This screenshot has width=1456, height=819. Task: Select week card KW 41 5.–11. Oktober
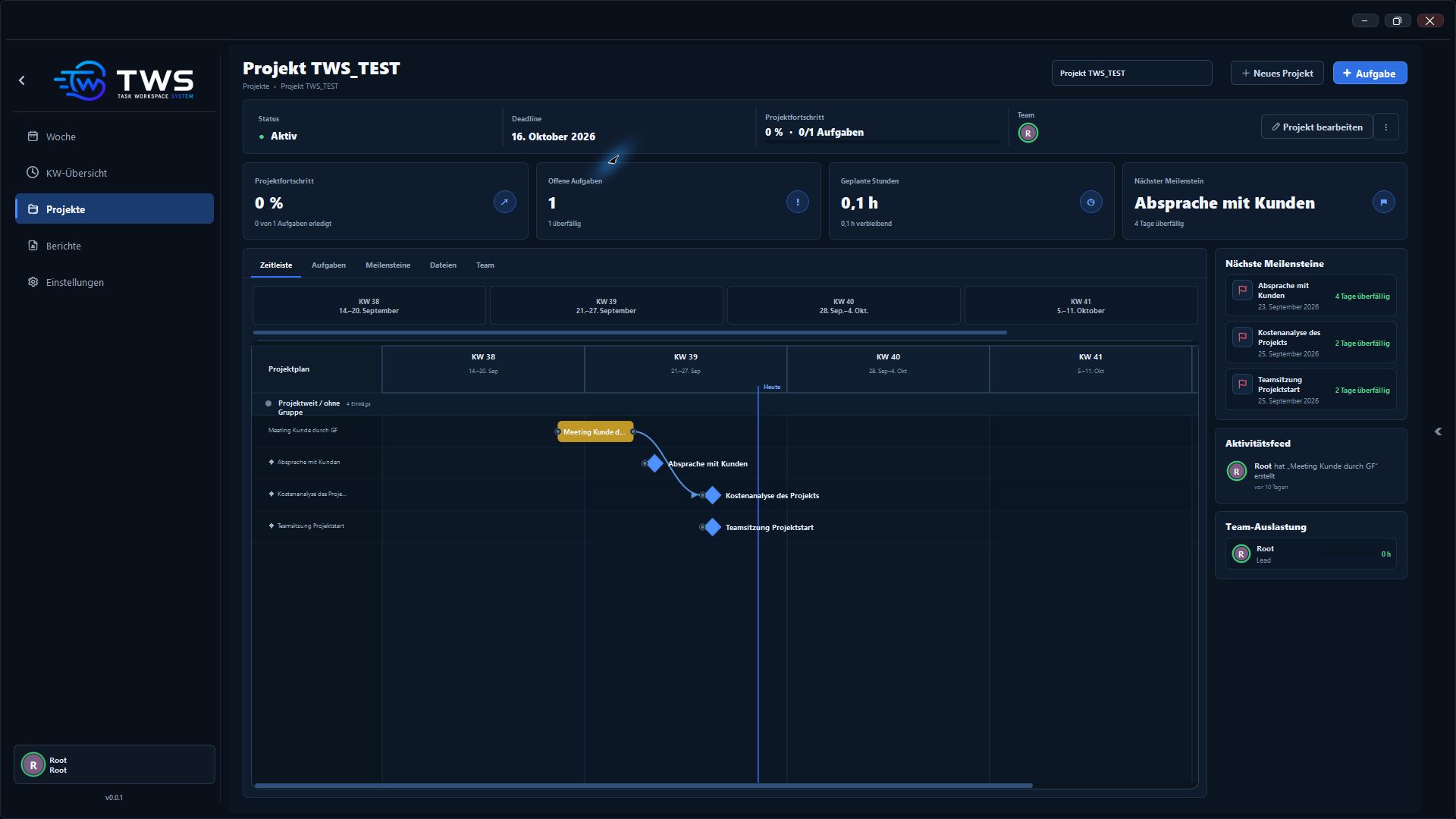pyautogui.click(x=1081, y=306)
